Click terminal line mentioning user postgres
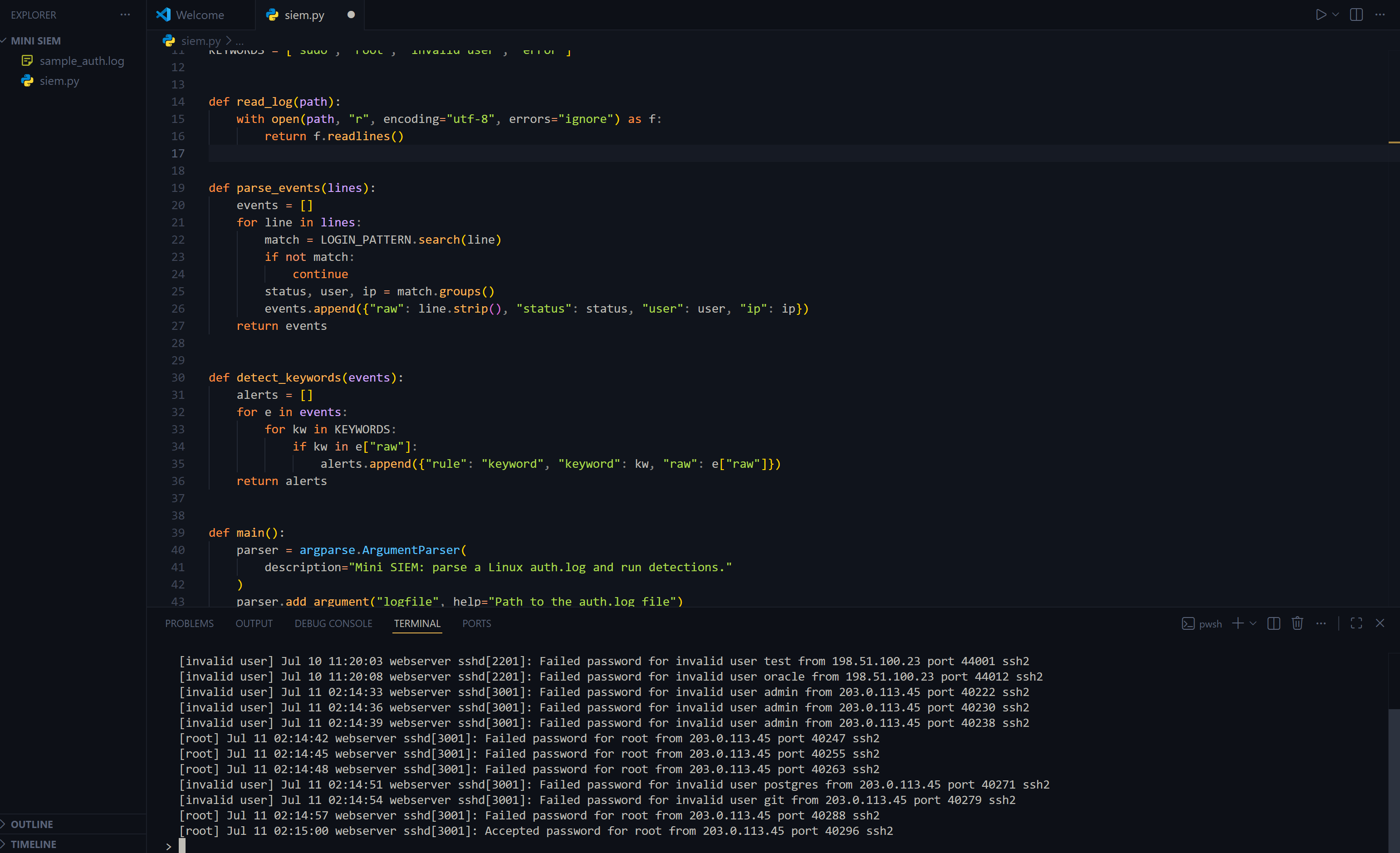 click(614, 785)
